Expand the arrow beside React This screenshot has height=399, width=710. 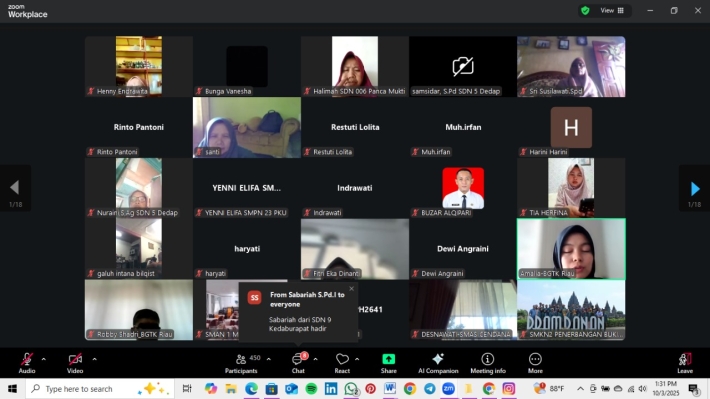357,359
